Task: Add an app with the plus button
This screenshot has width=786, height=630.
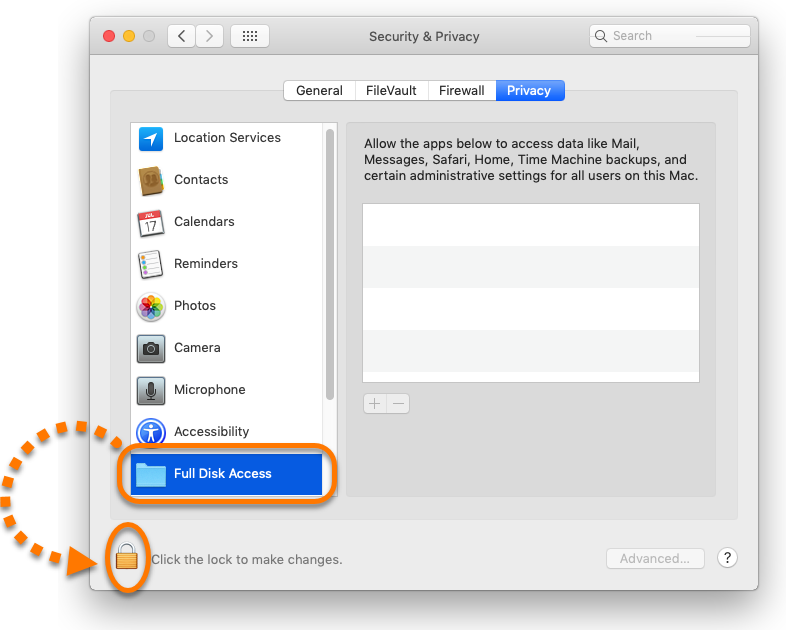Action: click(x=374, y=403)
